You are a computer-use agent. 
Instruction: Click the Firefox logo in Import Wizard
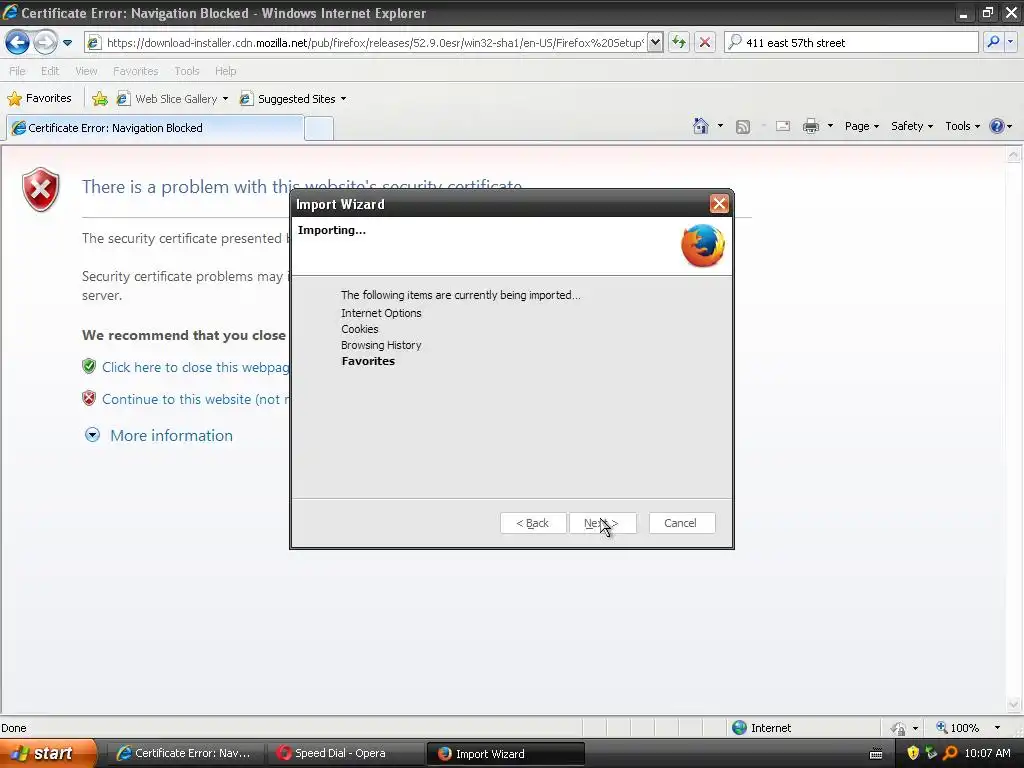pos(703,246)
